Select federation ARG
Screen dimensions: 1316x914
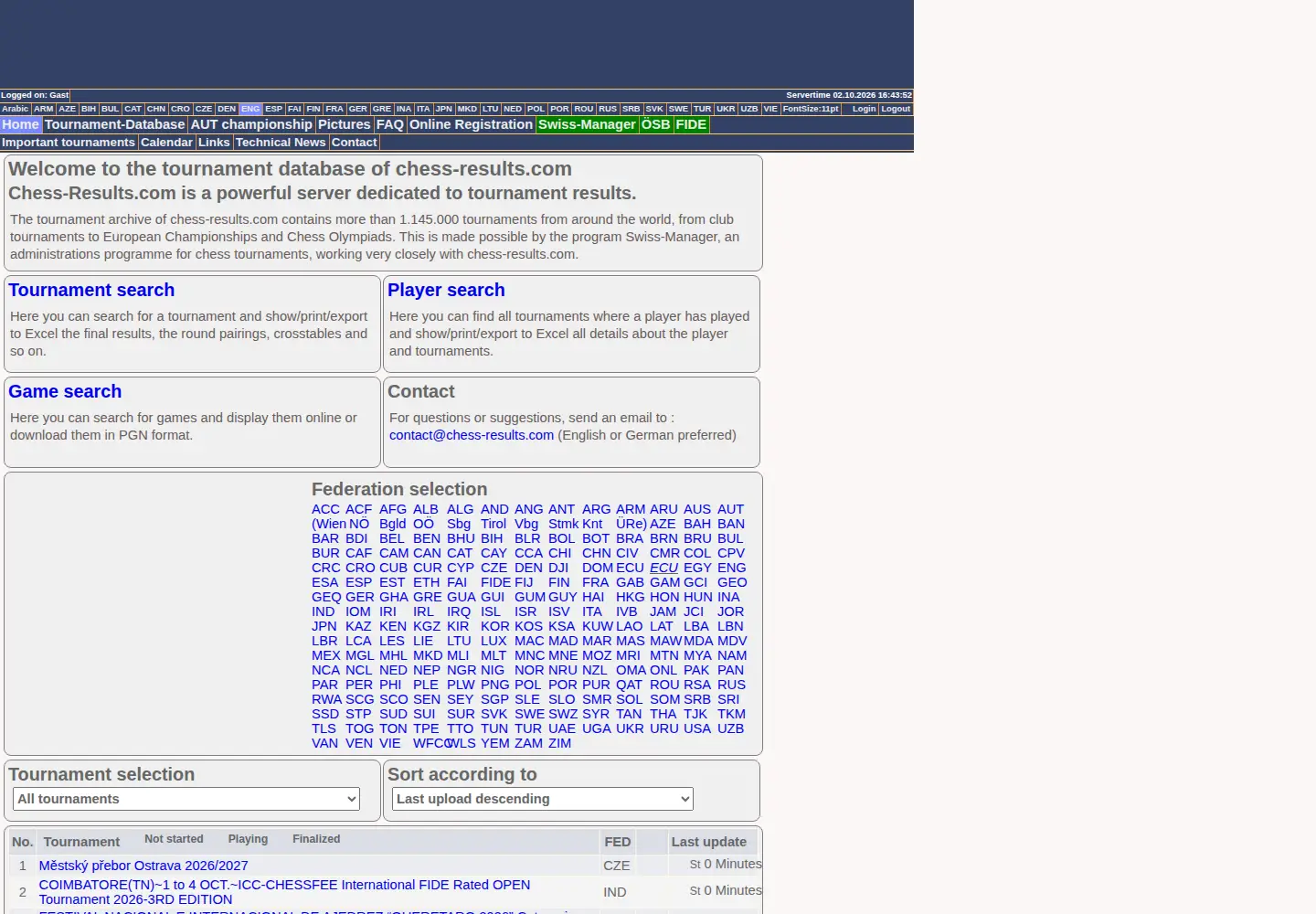coord(596,509)
